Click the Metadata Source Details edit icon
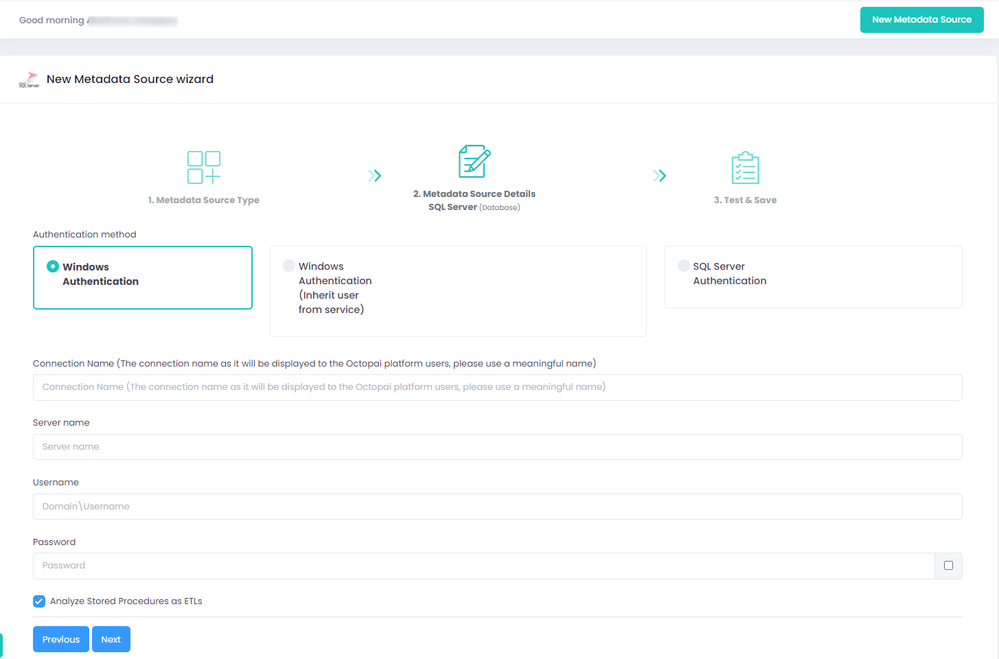The height and width of the screenshot is (659, 999). [475, 161]
